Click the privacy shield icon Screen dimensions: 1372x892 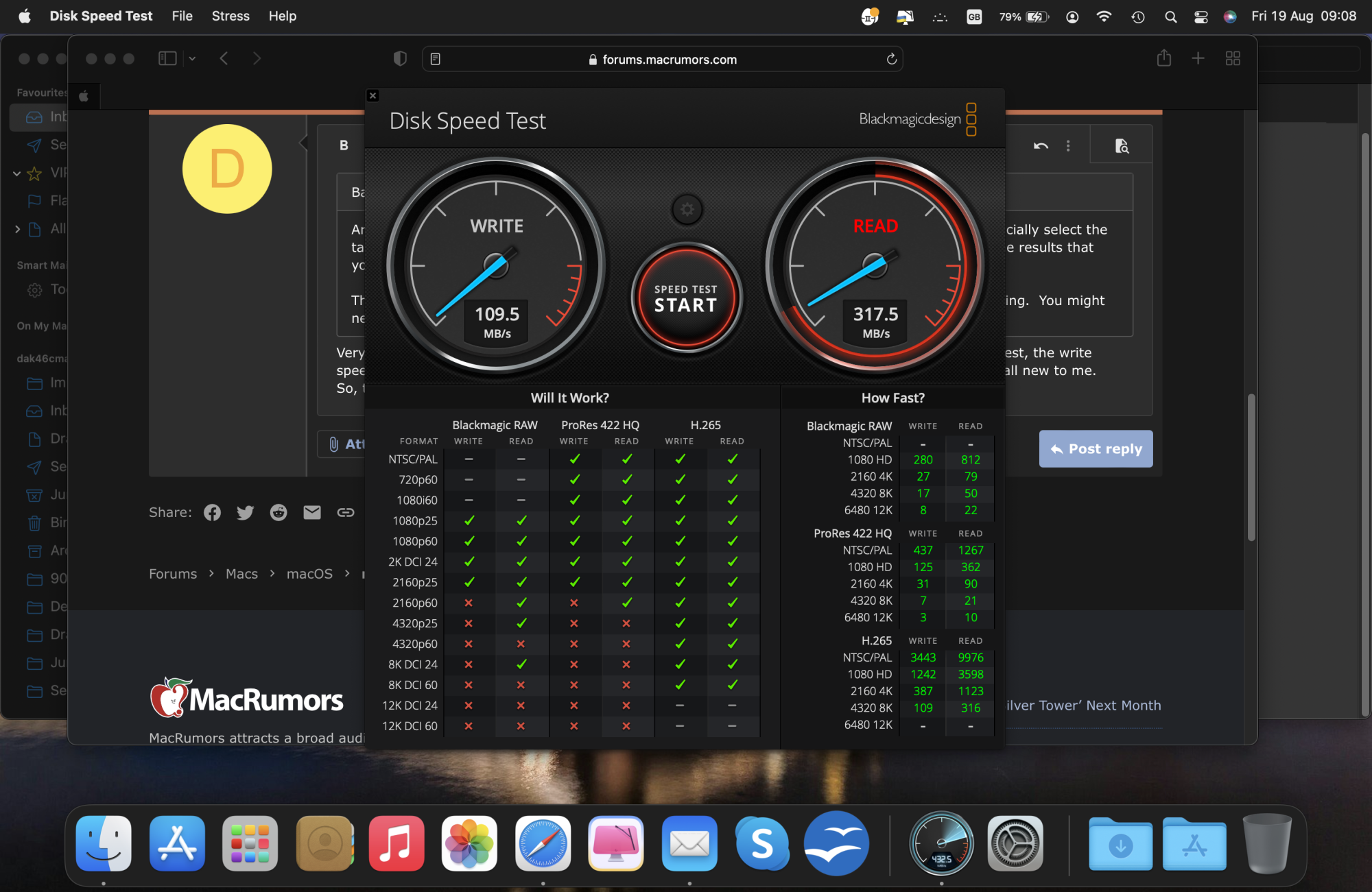pos(400,58)
